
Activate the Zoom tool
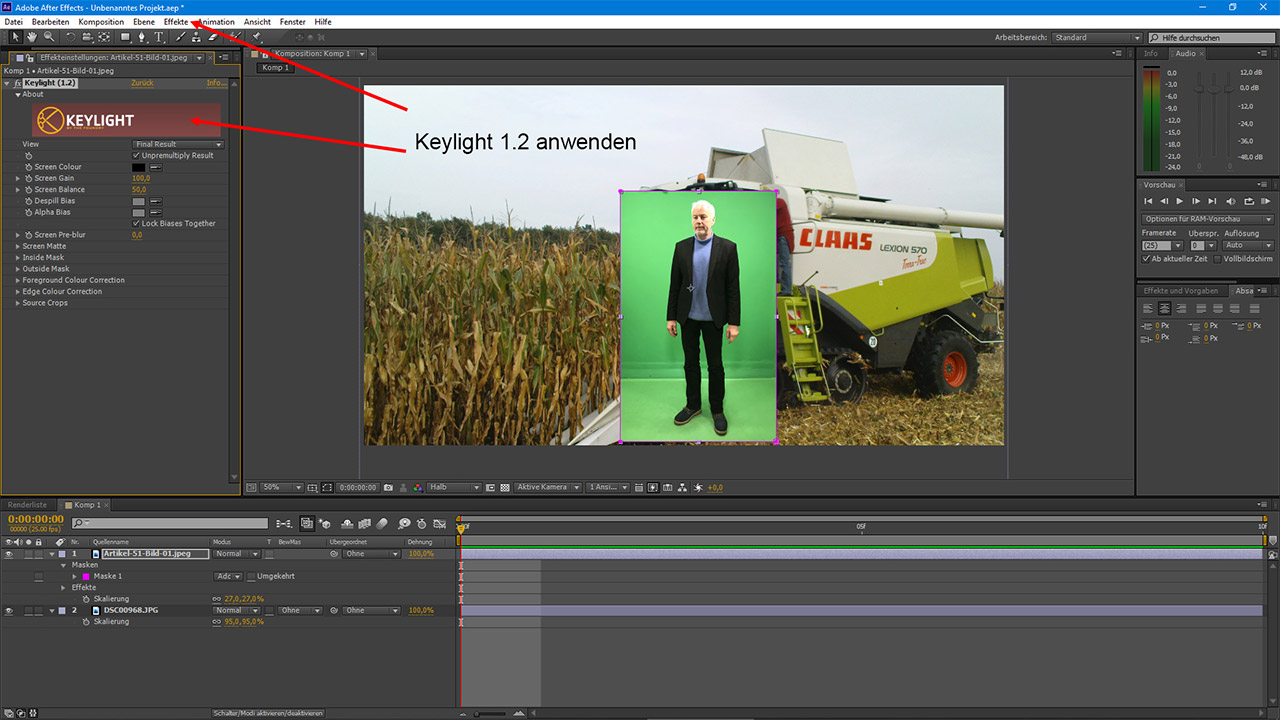(x=48, y=37)
